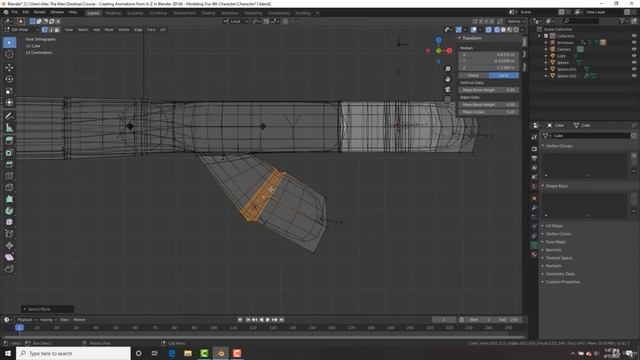Select the Scale tool
640x360 pixels.
tap(9, 91)
